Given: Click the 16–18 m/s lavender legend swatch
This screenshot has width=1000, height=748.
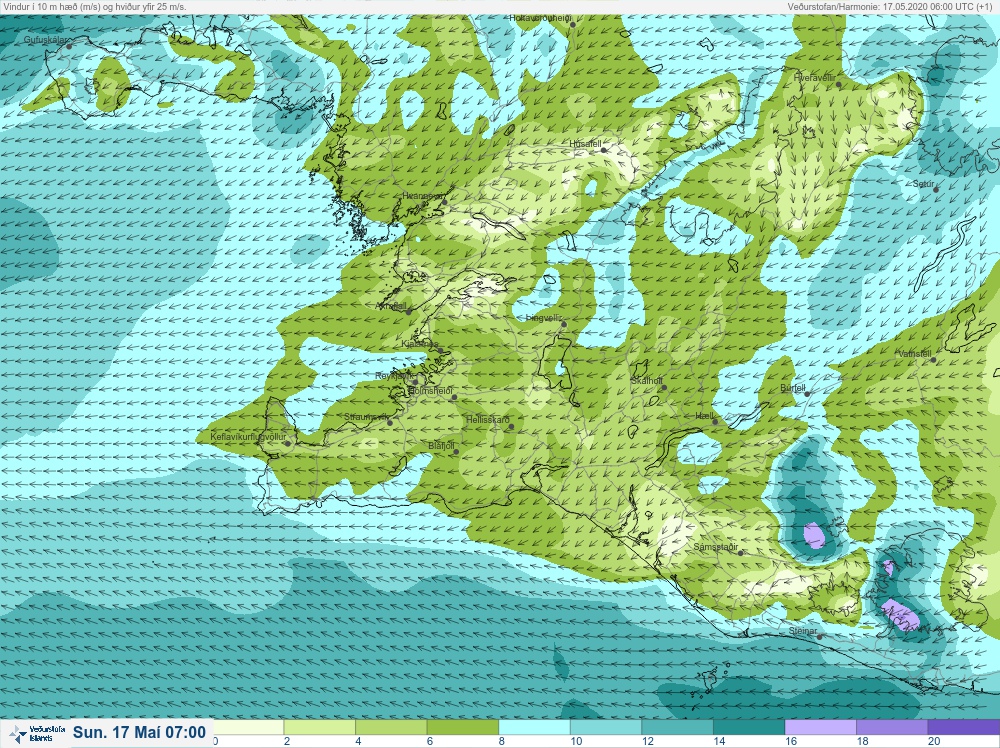Looking at the screenshot, I should click(820, 727).
